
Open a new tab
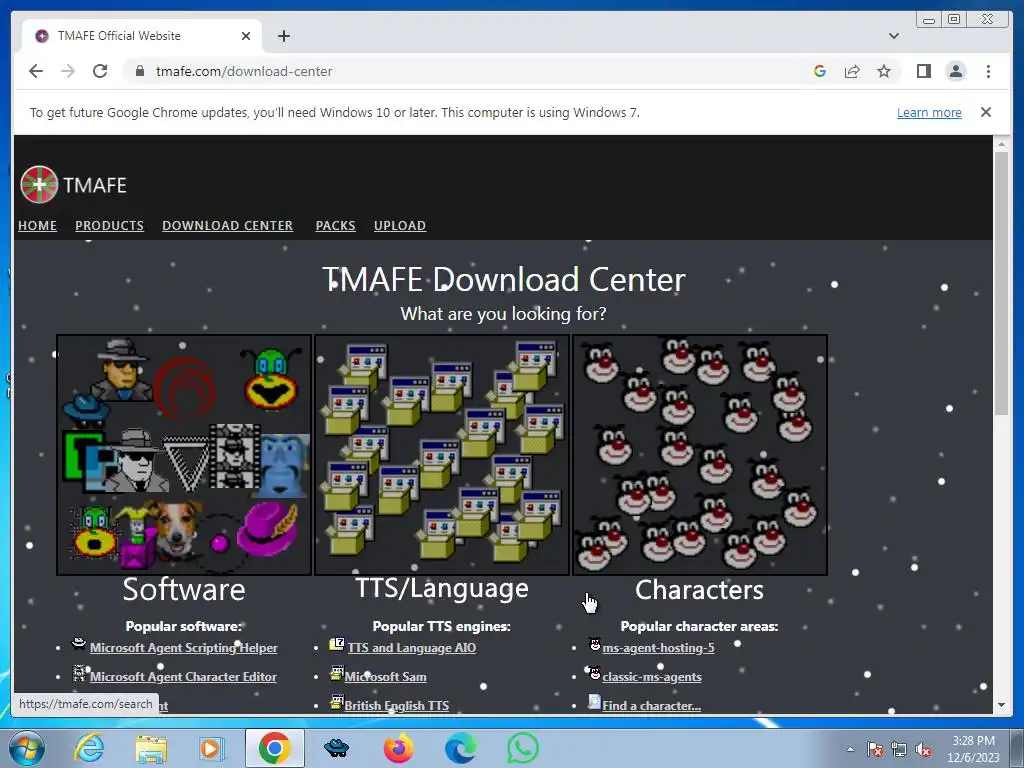point(283,36)
